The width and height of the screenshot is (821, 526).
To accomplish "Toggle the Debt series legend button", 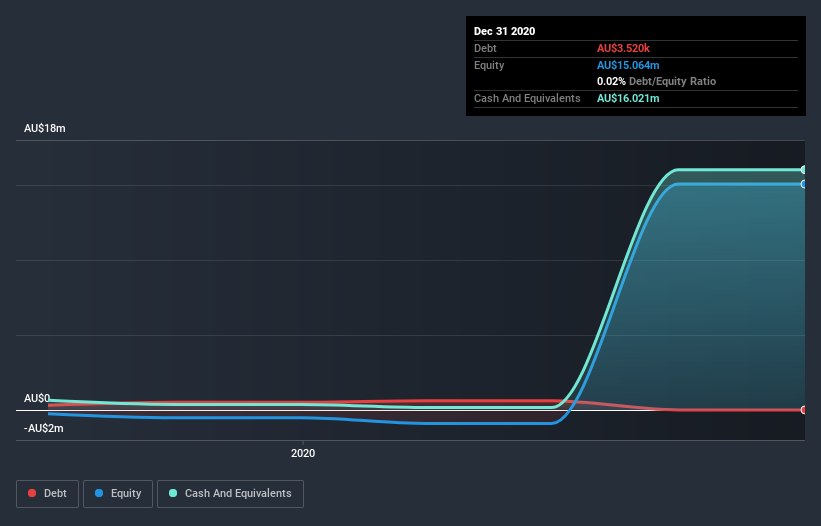I will (x=47, y=494).
